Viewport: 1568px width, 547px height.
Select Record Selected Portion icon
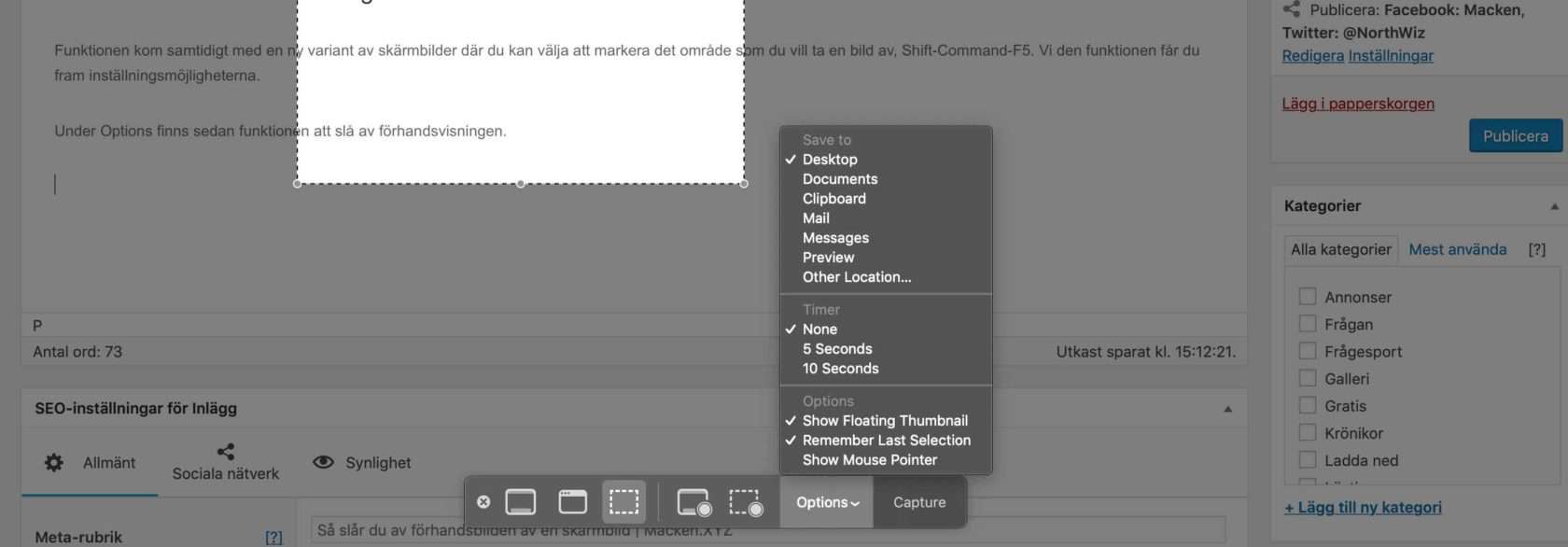click(745, 502)
